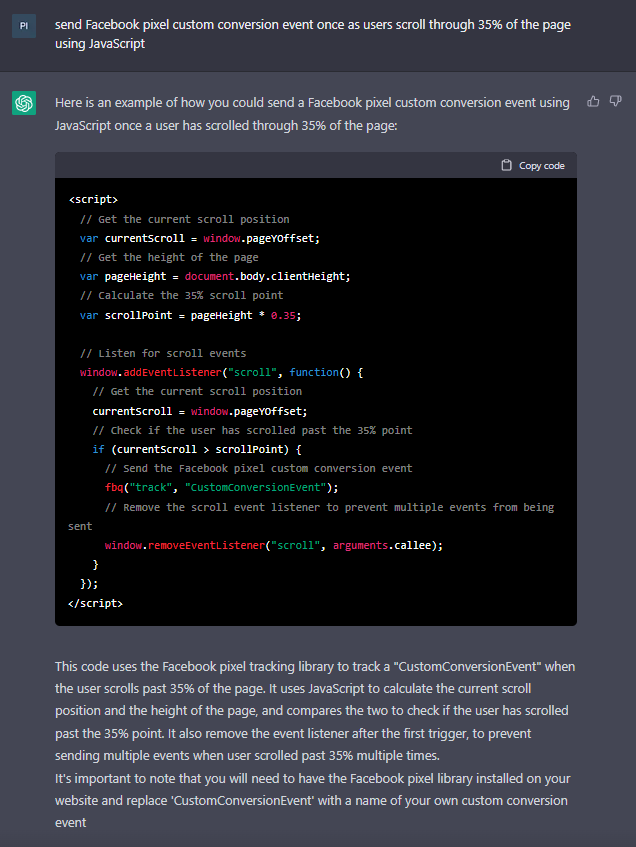This screenshot has height=847, width=636.
Task: Click the if (currentScroll > scrollPoint) line
Action: click(x=197, y=449)
